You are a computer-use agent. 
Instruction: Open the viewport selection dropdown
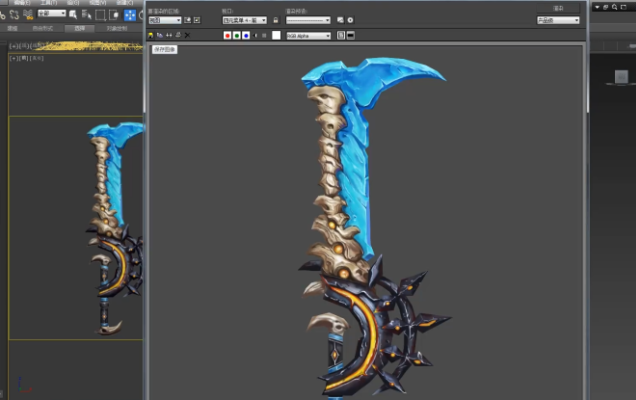(244, 20)
